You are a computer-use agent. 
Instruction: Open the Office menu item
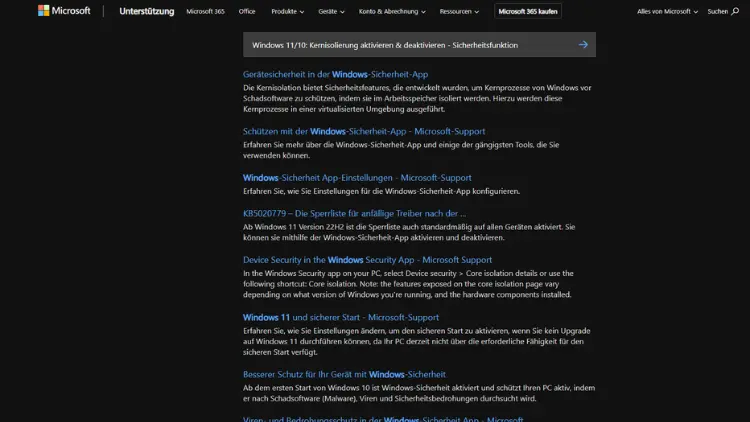point(247,11)
